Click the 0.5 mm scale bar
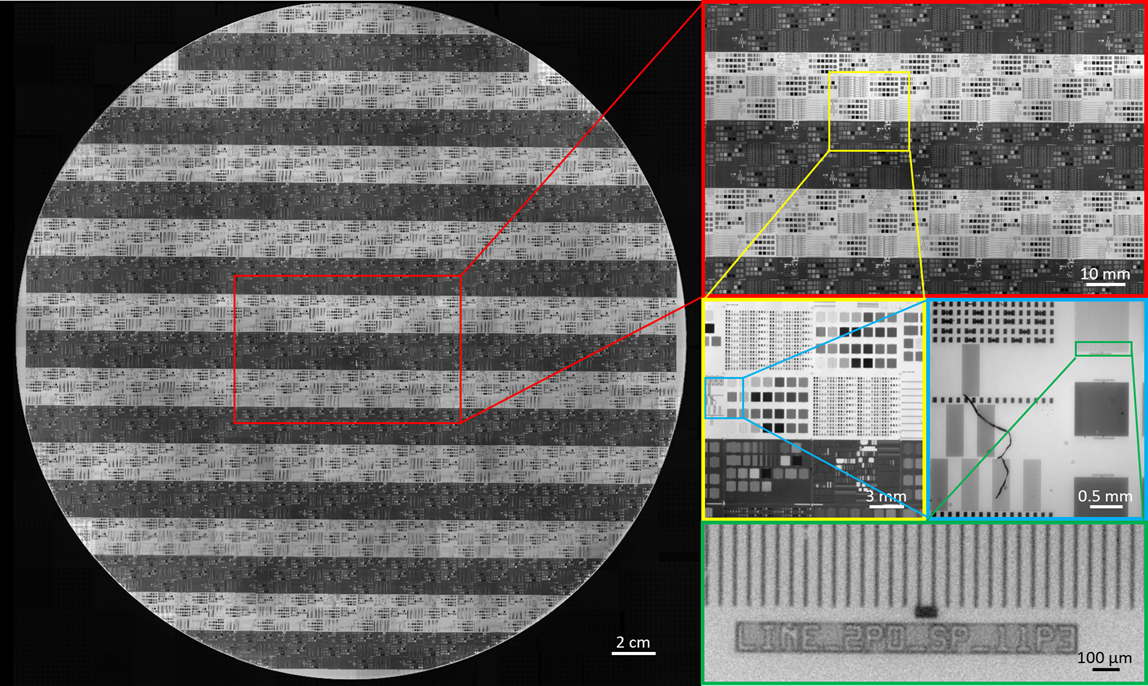 tap(1104, 506)
